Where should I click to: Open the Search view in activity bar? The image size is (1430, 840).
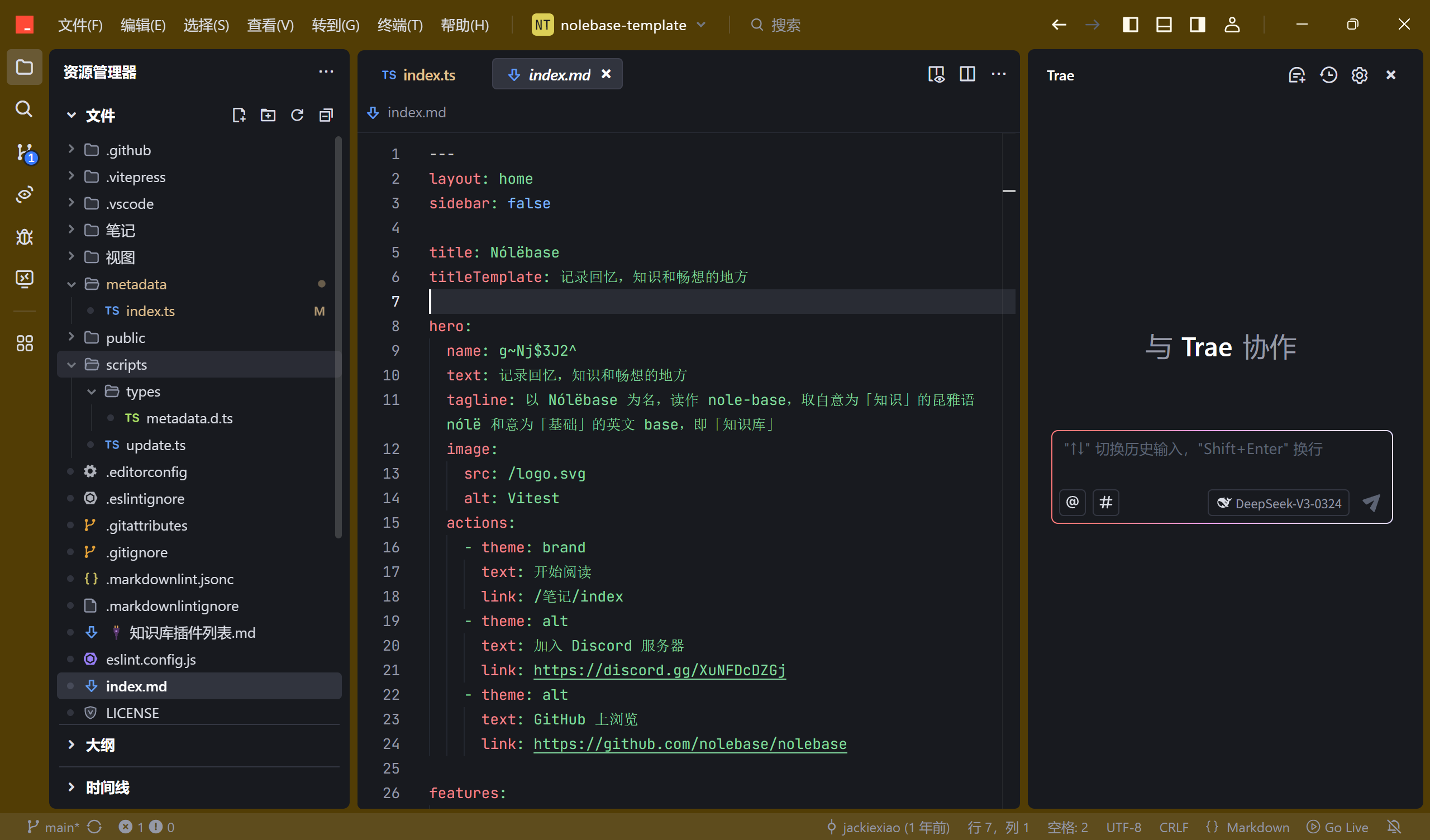[x=24, y=109]
